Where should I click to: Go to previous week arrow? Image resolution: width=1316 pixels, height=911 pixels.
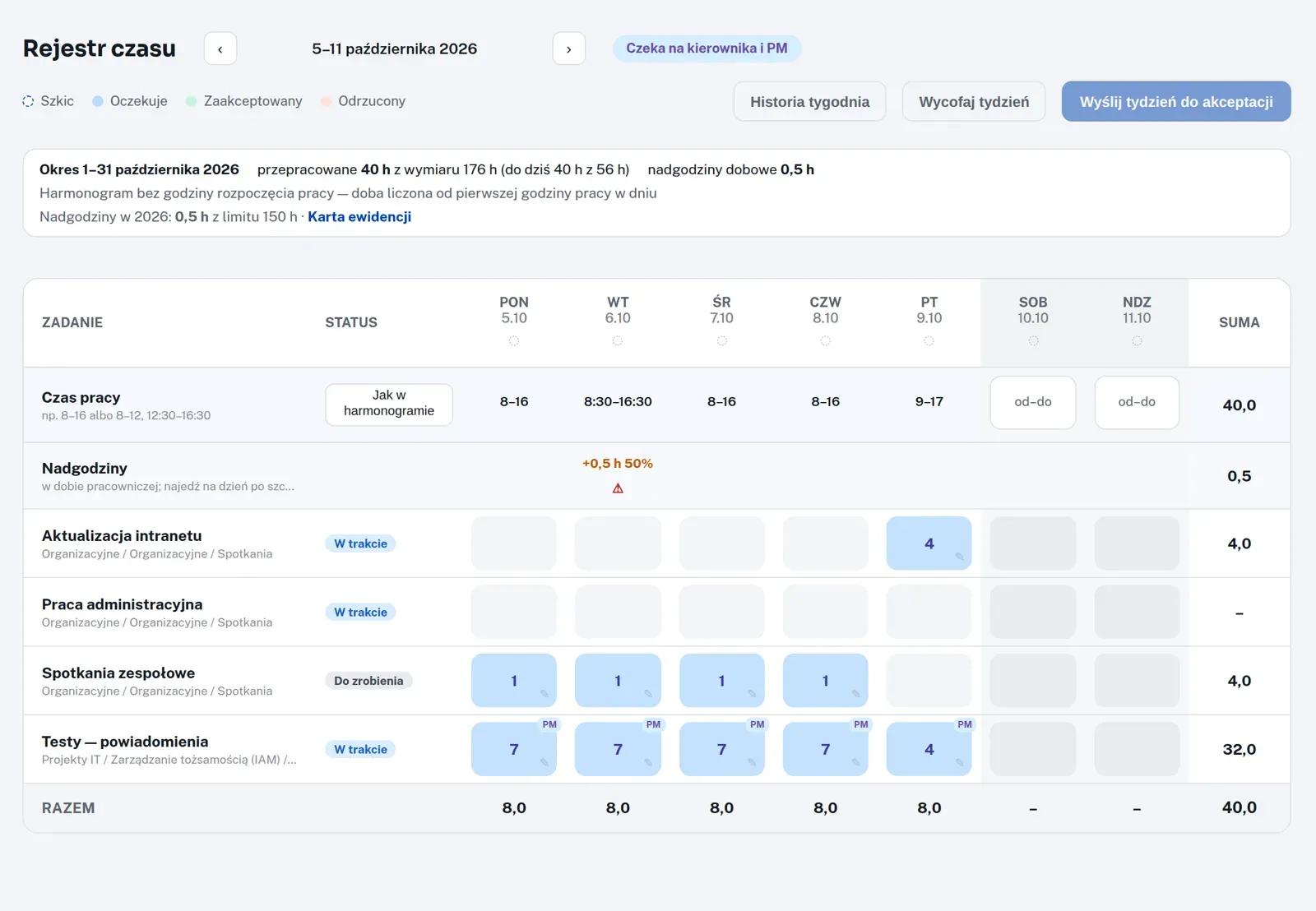(220, 49)
